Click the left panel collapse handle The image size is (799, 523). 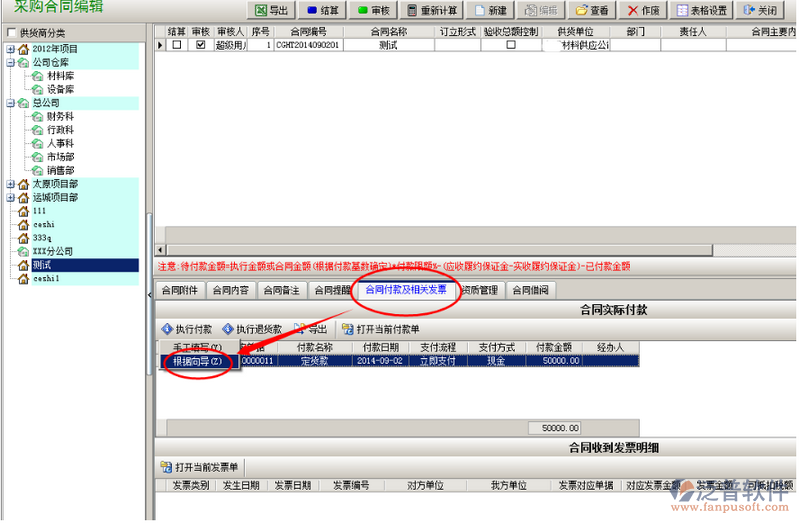(149, 295)
